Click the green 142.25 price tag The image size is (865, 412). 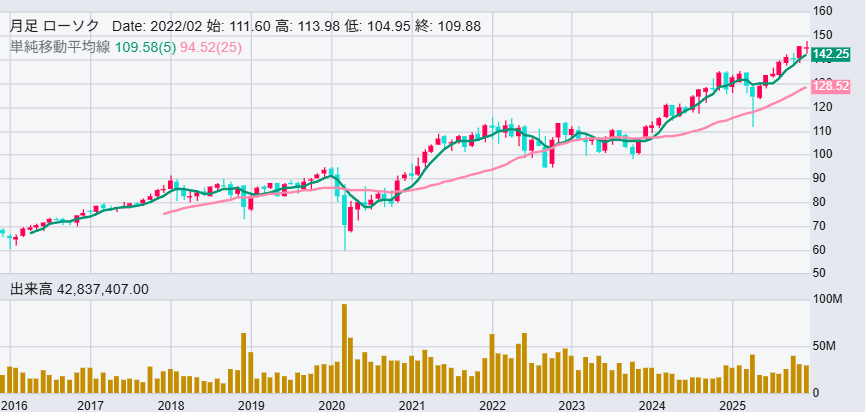(832, 54)
